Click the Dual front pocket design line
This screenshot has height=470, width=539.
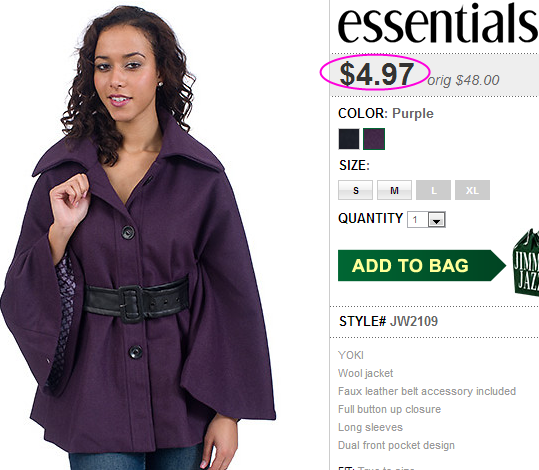[396, 445]
